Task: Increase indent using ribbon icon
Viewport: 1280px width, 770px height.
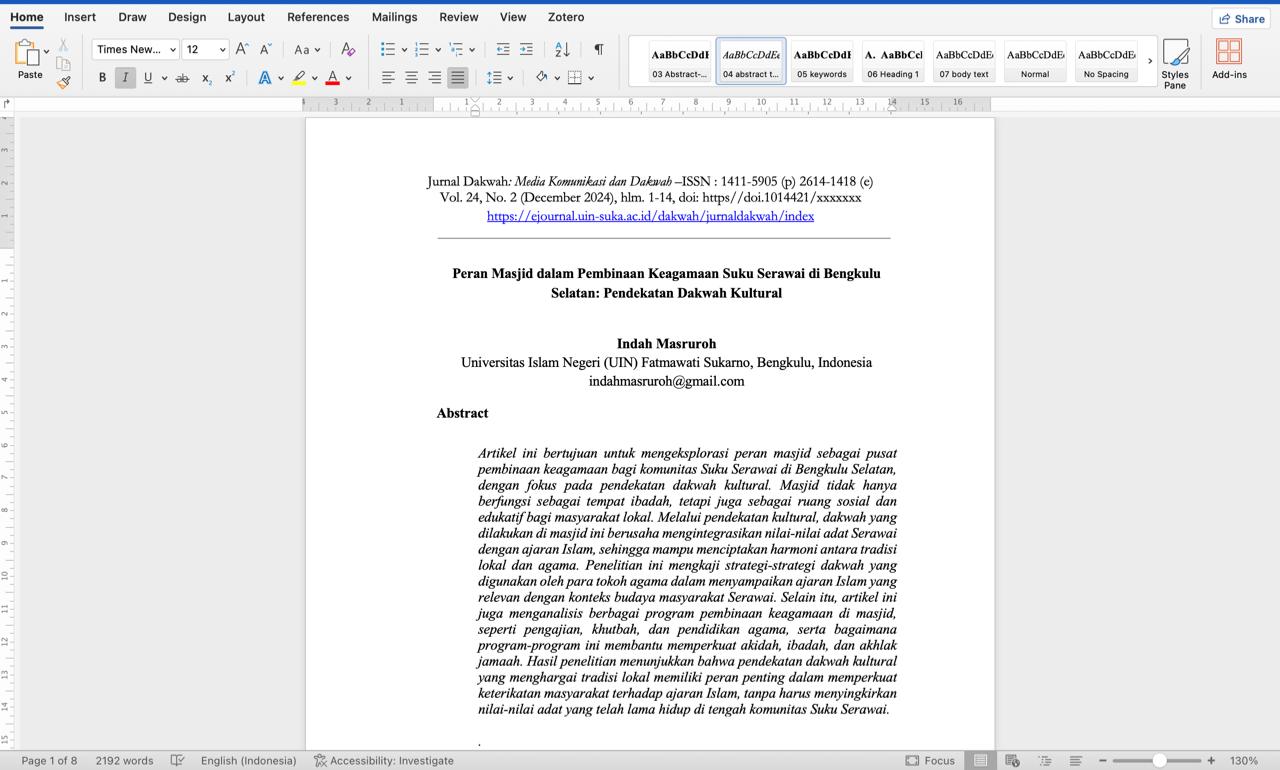Action: click(x=526, y=49)
